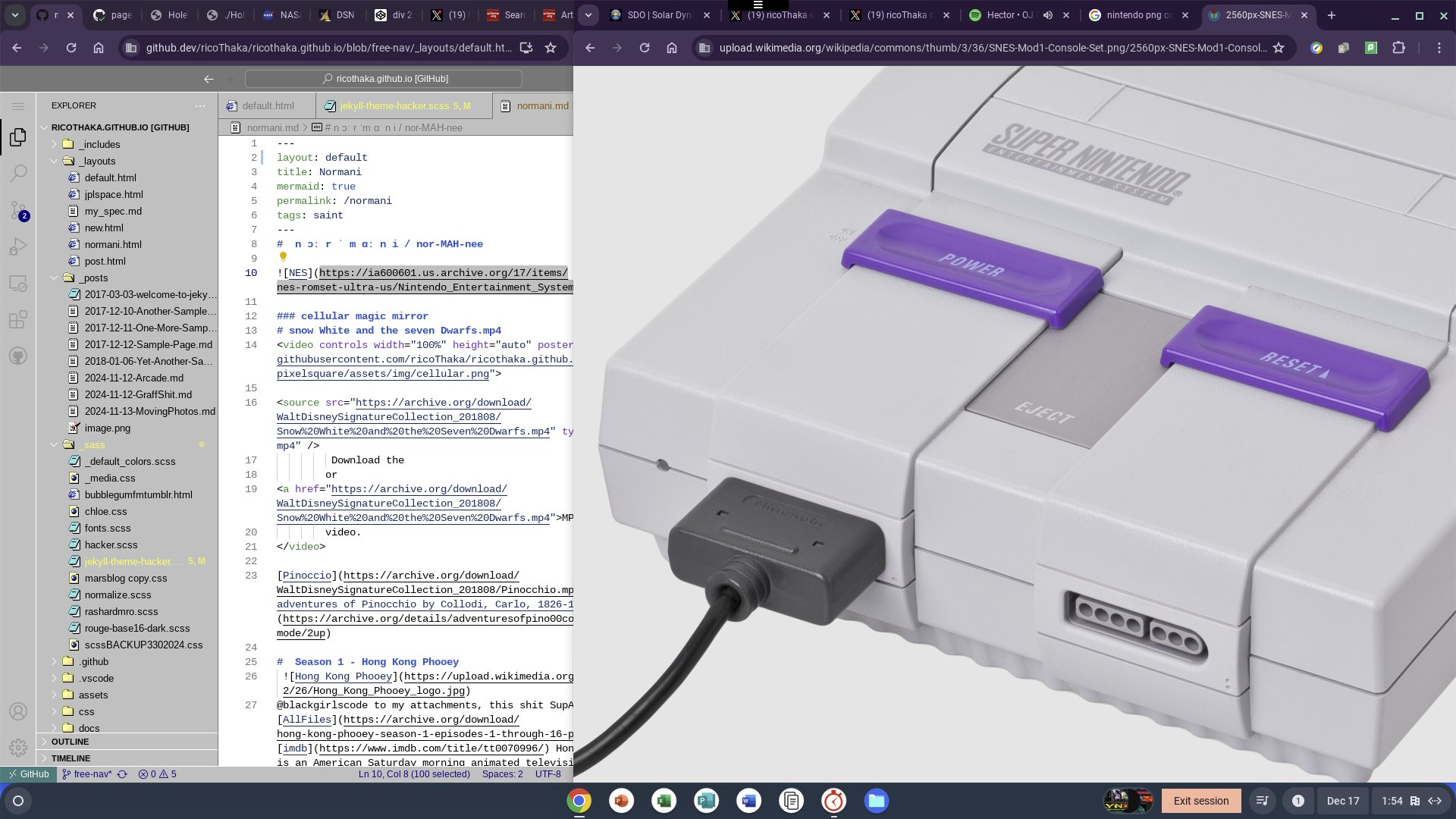The image size is (1456, 819).
Task: Open the Chrome three-dot menu
Action: (1439, 48)
